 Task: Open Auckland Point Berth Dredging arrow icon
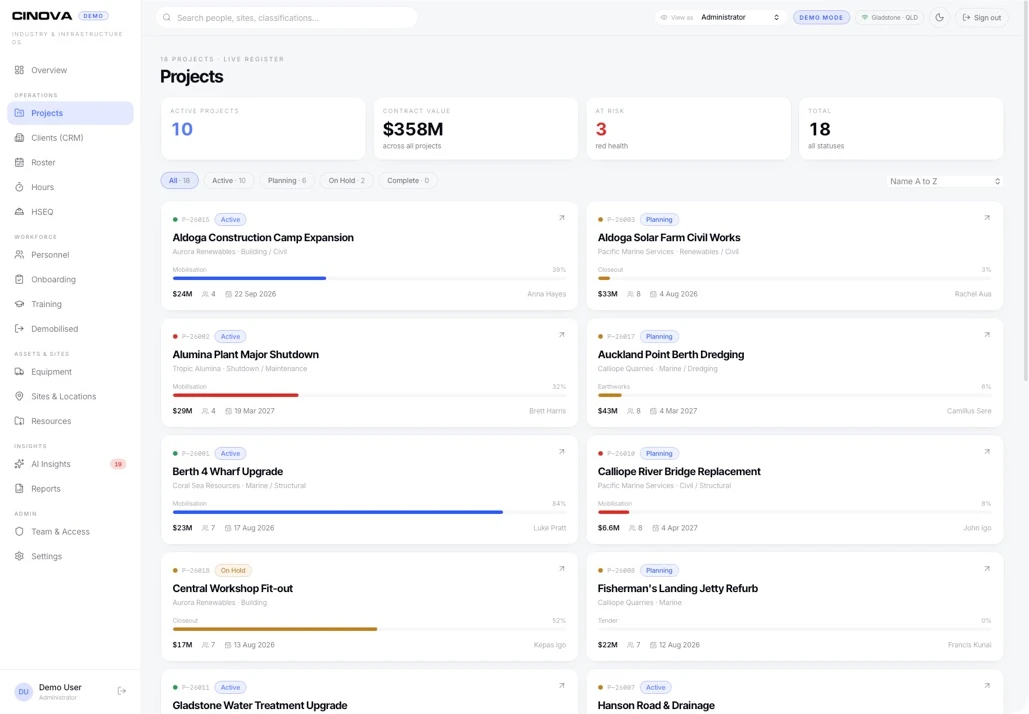[987, 335]
